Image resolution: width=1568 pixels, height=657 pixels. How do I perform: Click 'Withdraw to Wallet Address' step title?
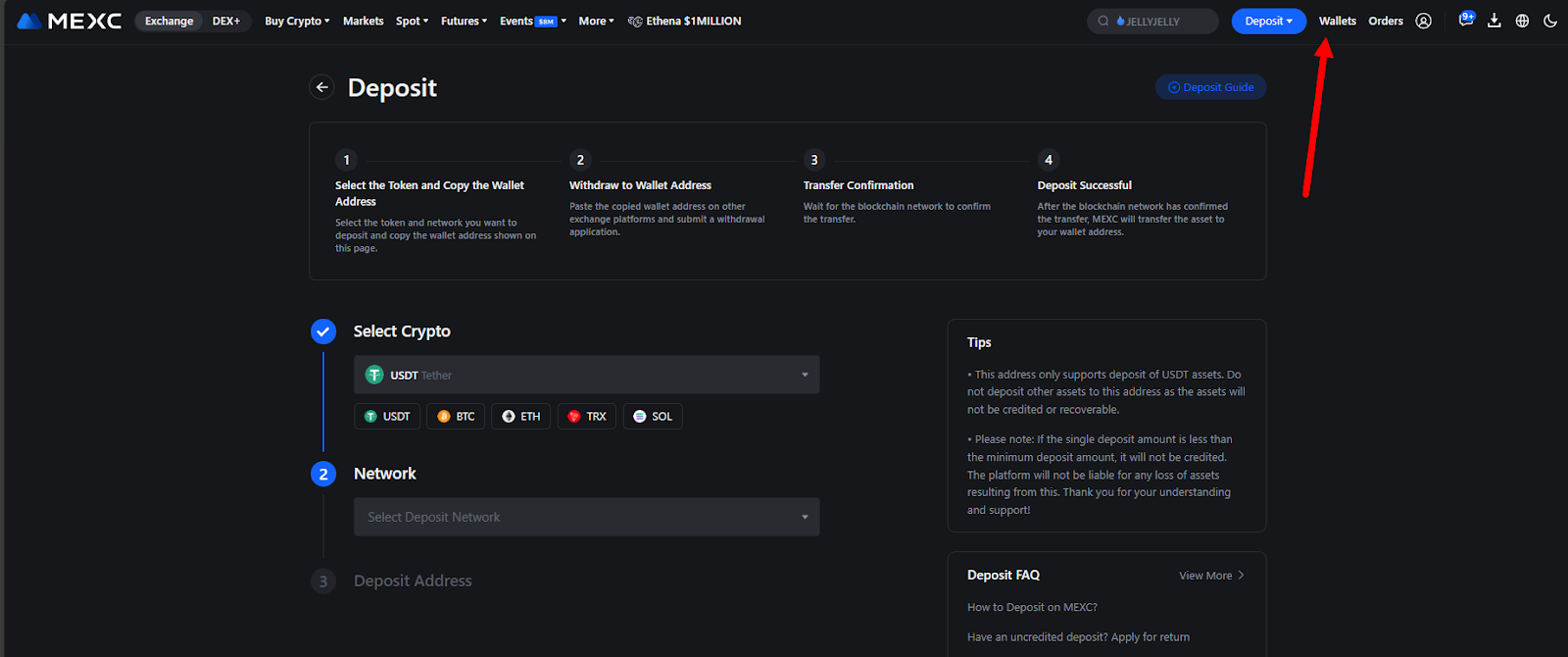click(640, 185)
